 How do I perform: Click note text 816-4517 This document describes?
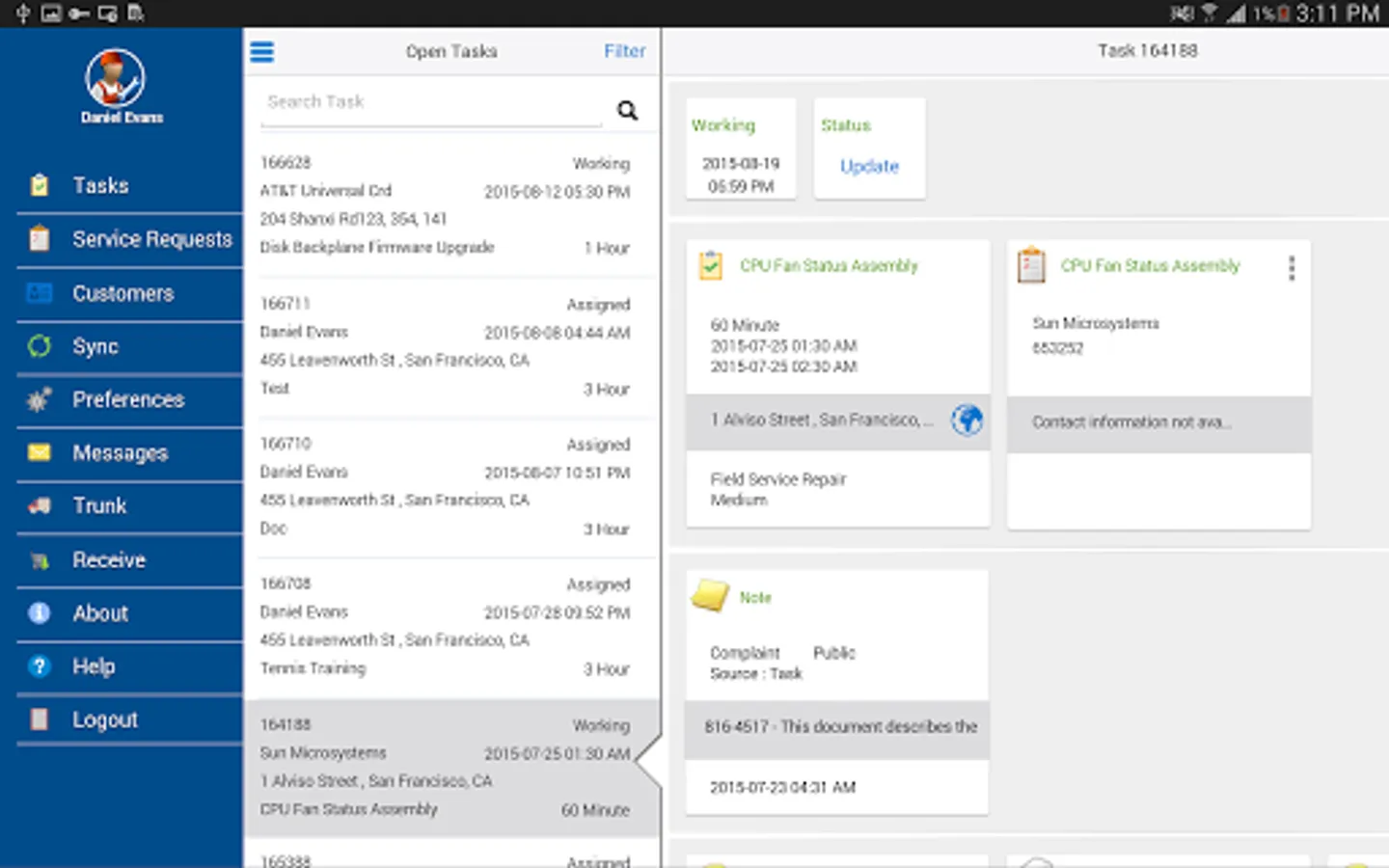click(x=840, y=727)
